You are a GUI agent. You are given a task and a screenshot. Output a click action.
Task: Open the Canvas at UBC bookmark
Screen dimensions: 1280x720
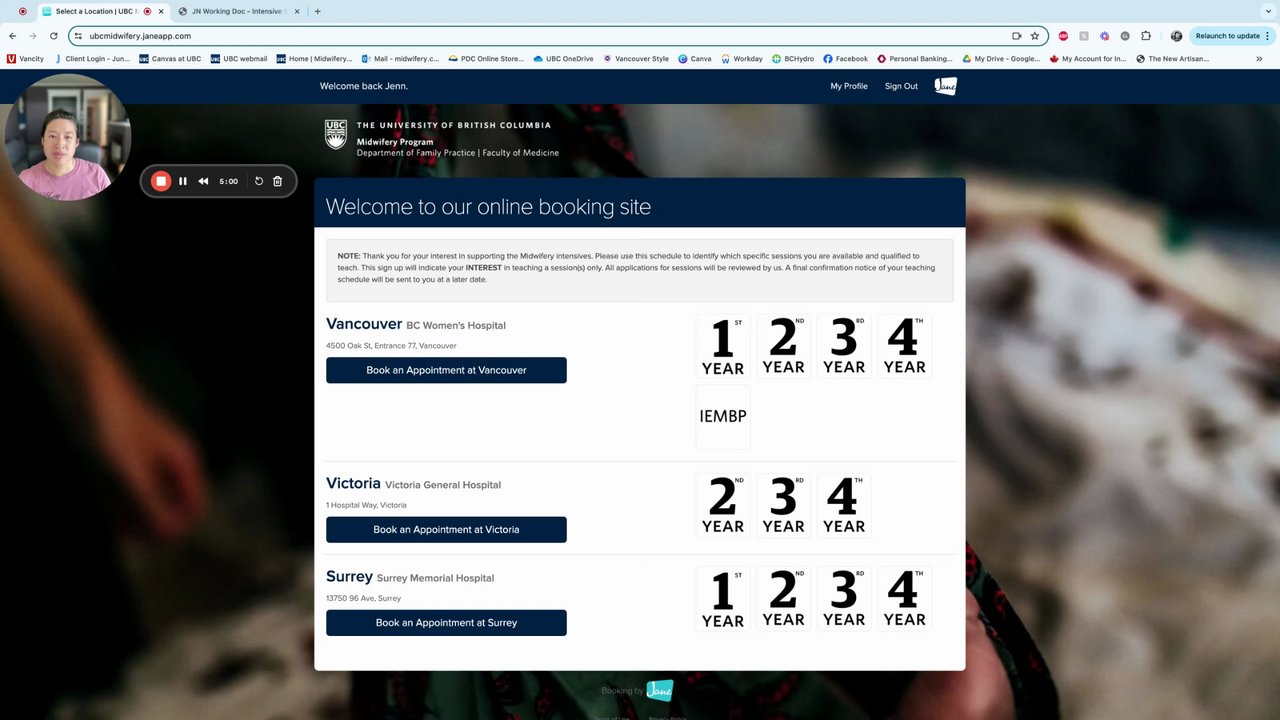coord(170,59)
